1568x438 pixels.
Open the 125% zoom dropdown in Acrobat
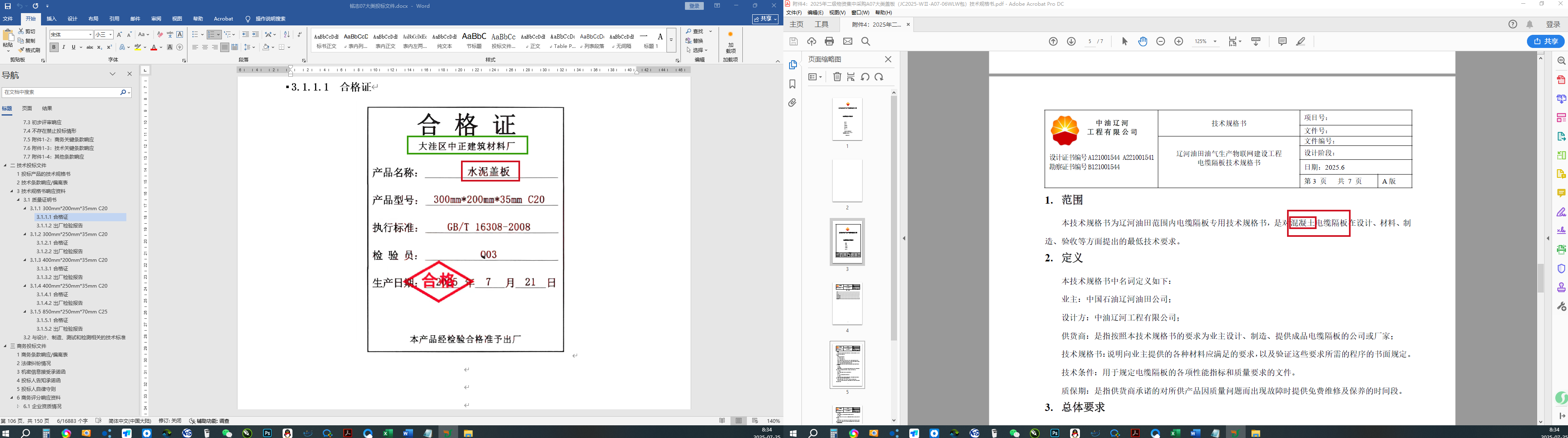click(1215, 41)
